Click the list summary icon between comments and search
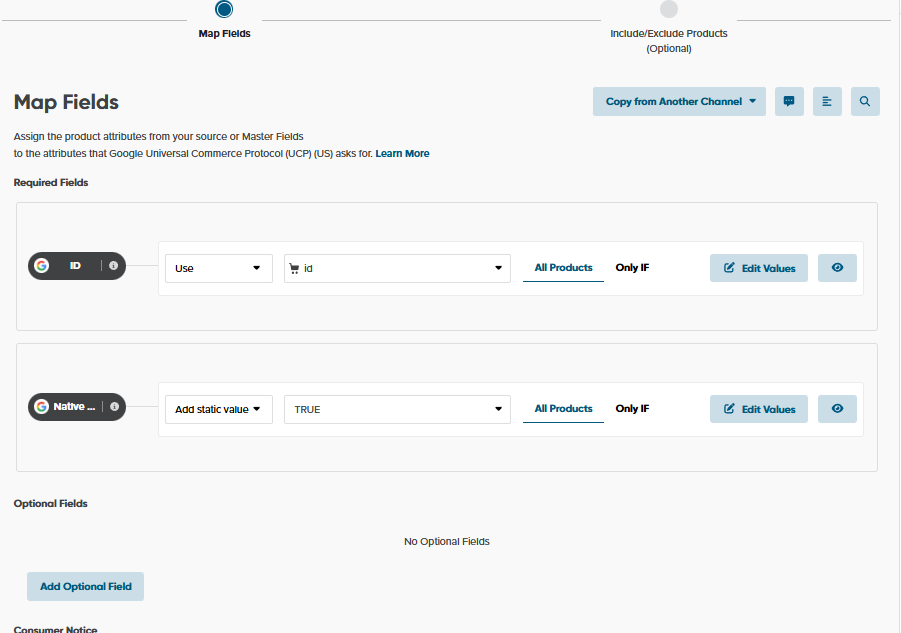The width and height of the screenshot is (901, 633). tap(827, 101)
